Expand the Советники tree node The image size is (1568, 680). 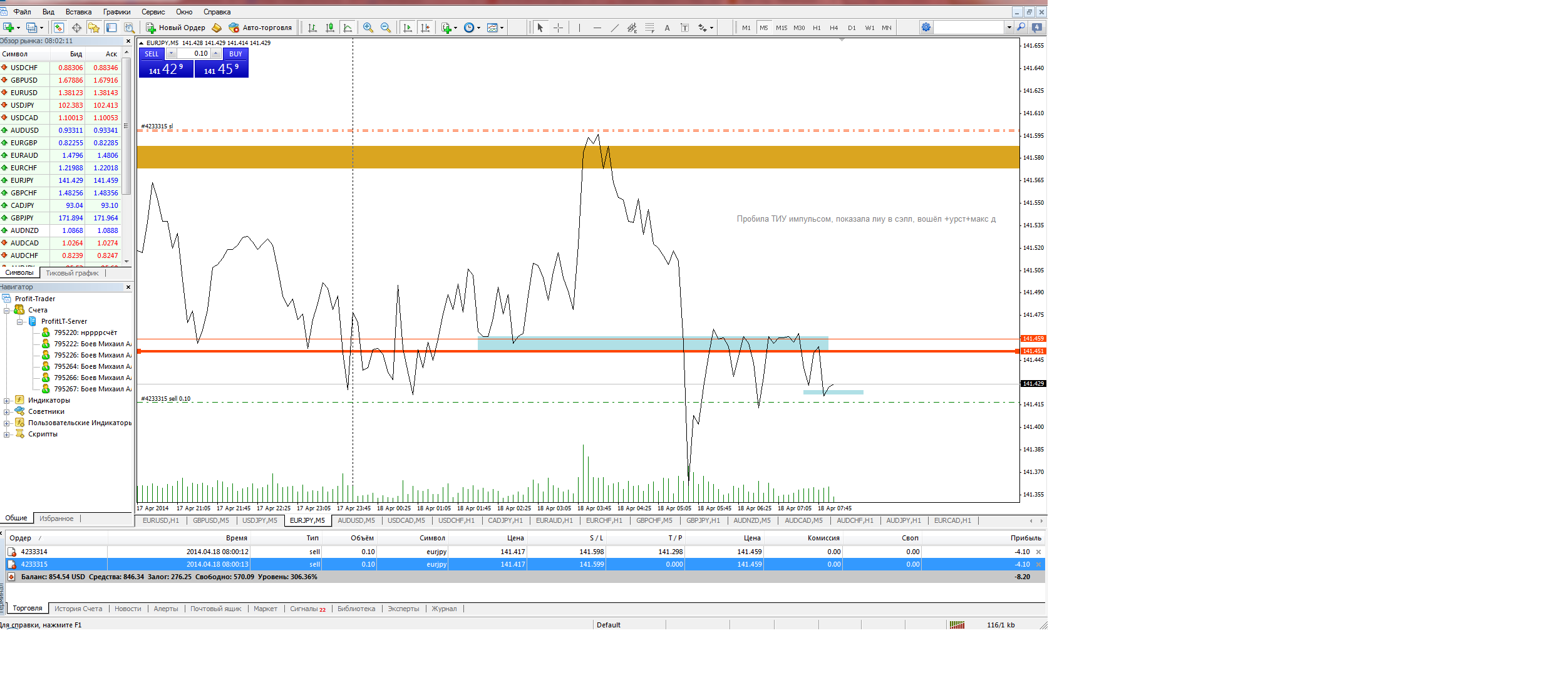[6, 412]
